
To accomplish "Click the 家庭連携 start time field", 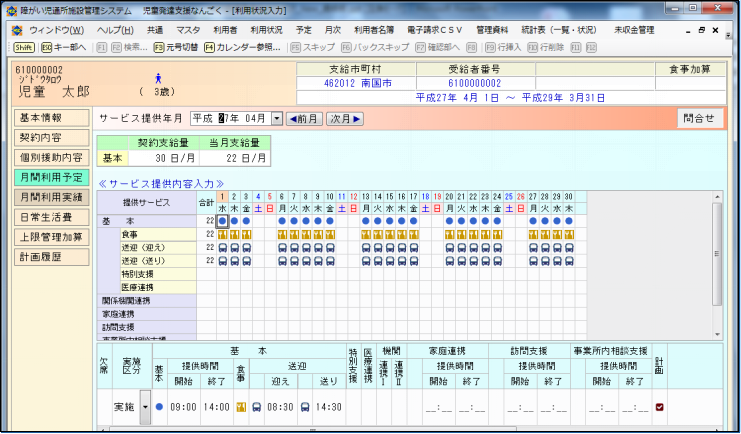I will [440, 407].
